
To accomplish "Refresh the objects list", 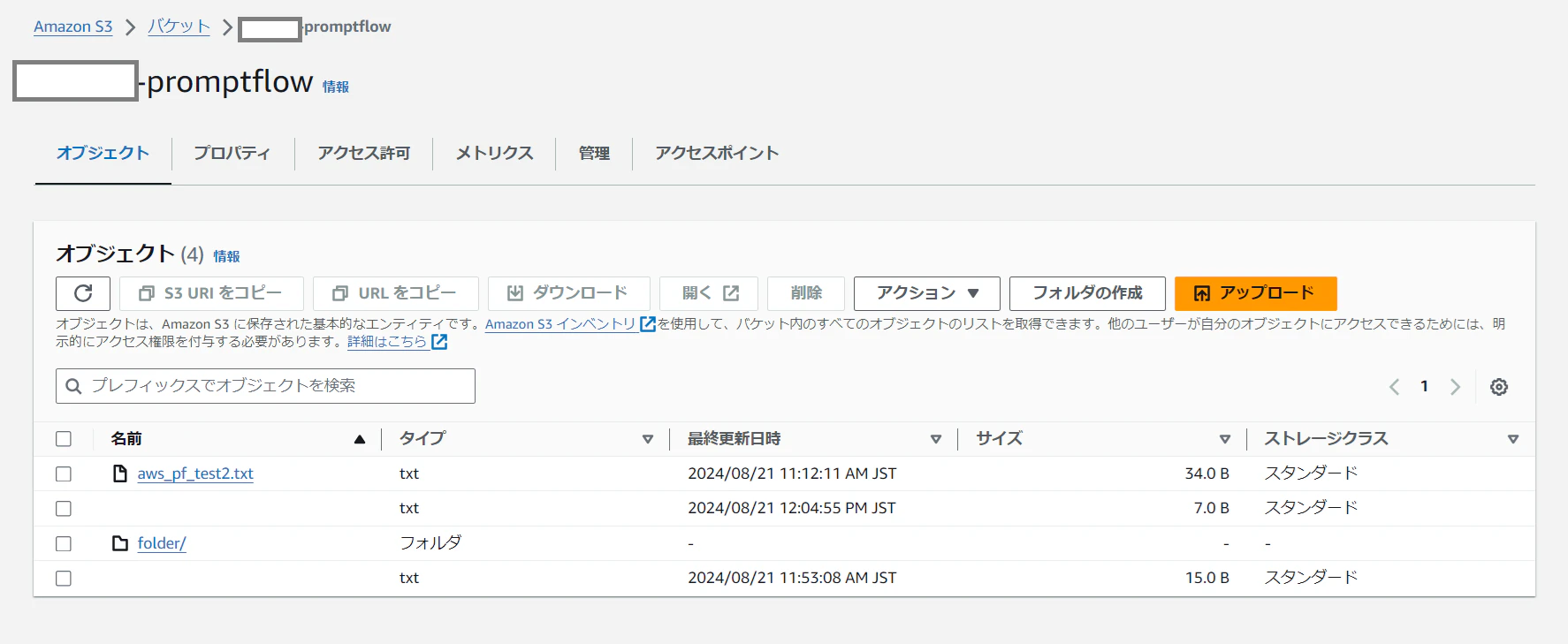I will (x=83, y=293).
